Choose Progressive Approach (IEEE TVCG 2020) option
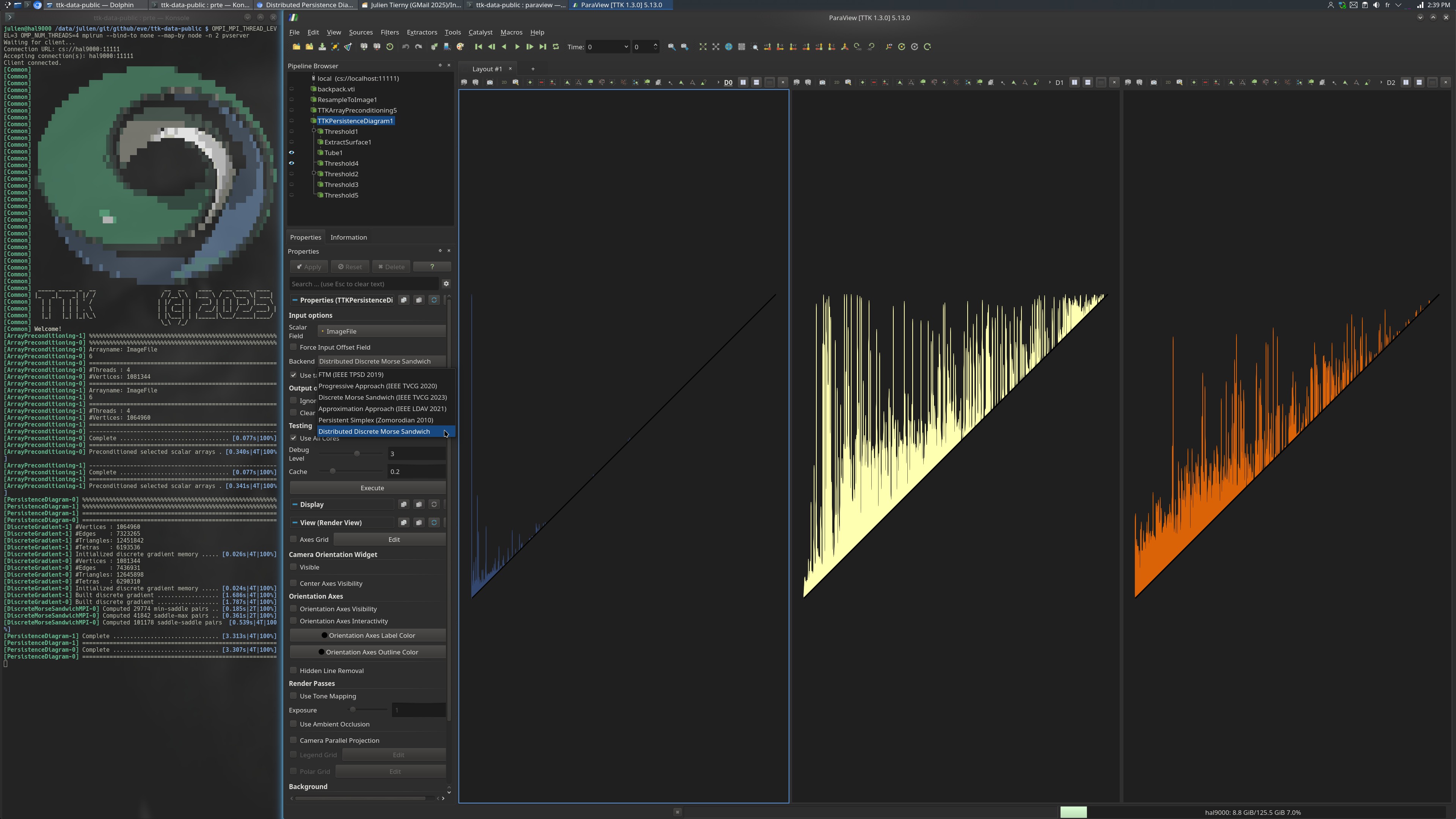This screenshot has height=819, width=1456. (x=386, y=386)
